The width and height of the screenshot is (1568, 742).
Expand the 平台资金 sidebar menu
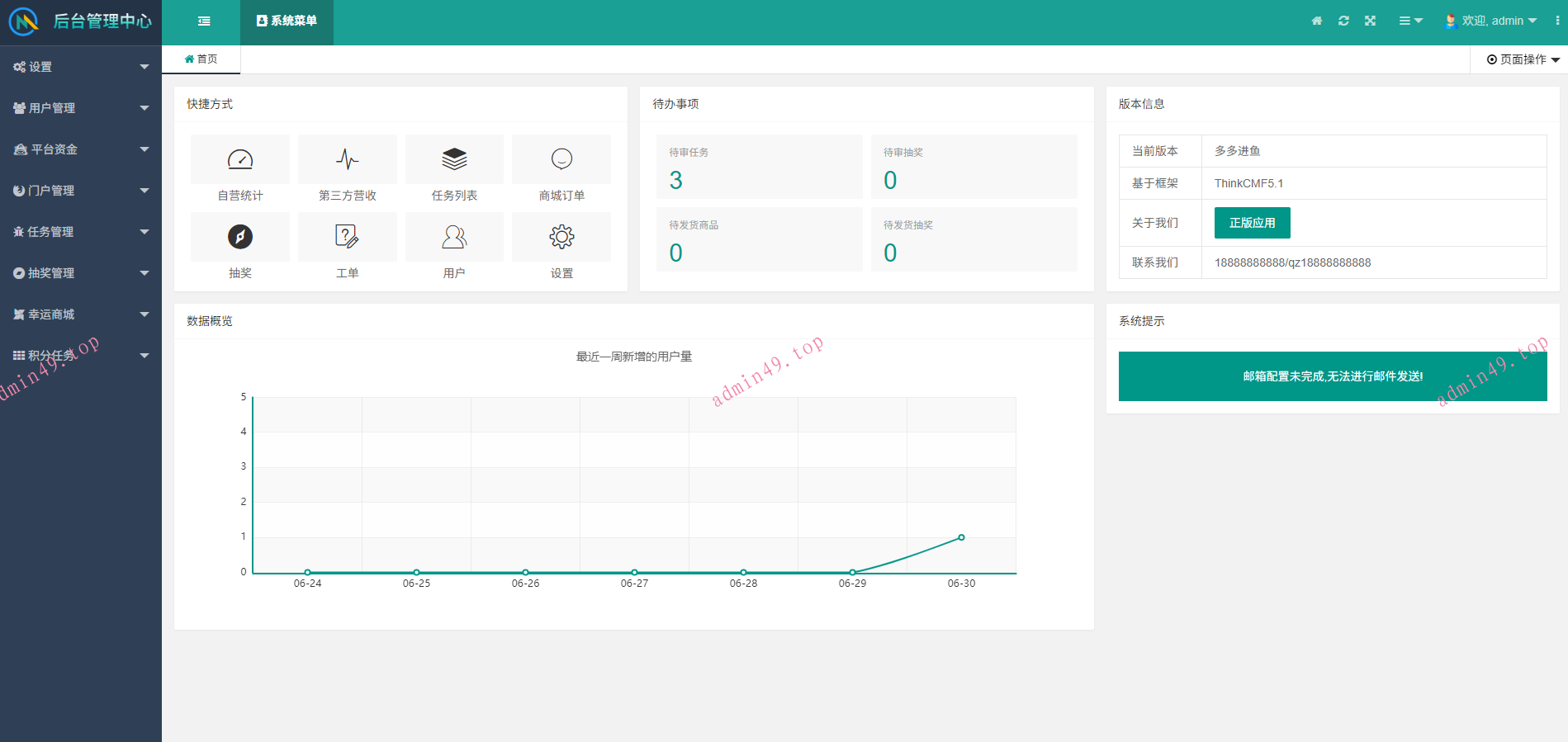coord(81,149)
